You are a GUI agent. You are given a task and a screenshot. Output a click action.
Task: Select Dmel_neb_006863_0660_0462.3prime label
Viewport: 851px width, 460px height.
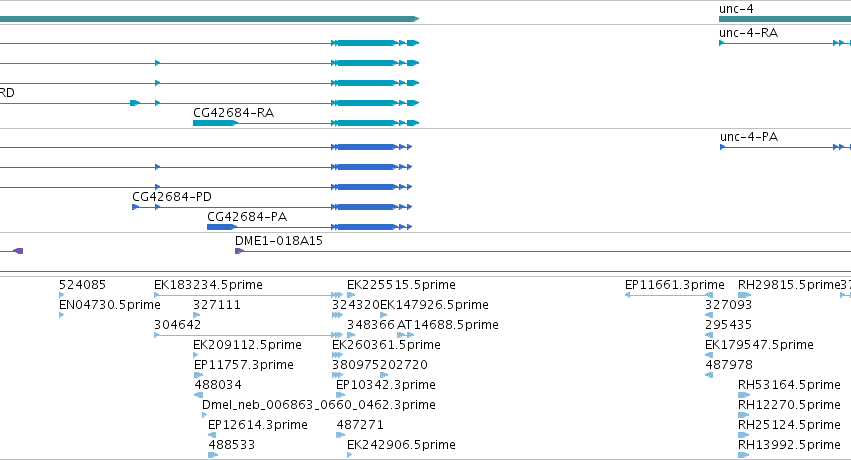(319, 405)
